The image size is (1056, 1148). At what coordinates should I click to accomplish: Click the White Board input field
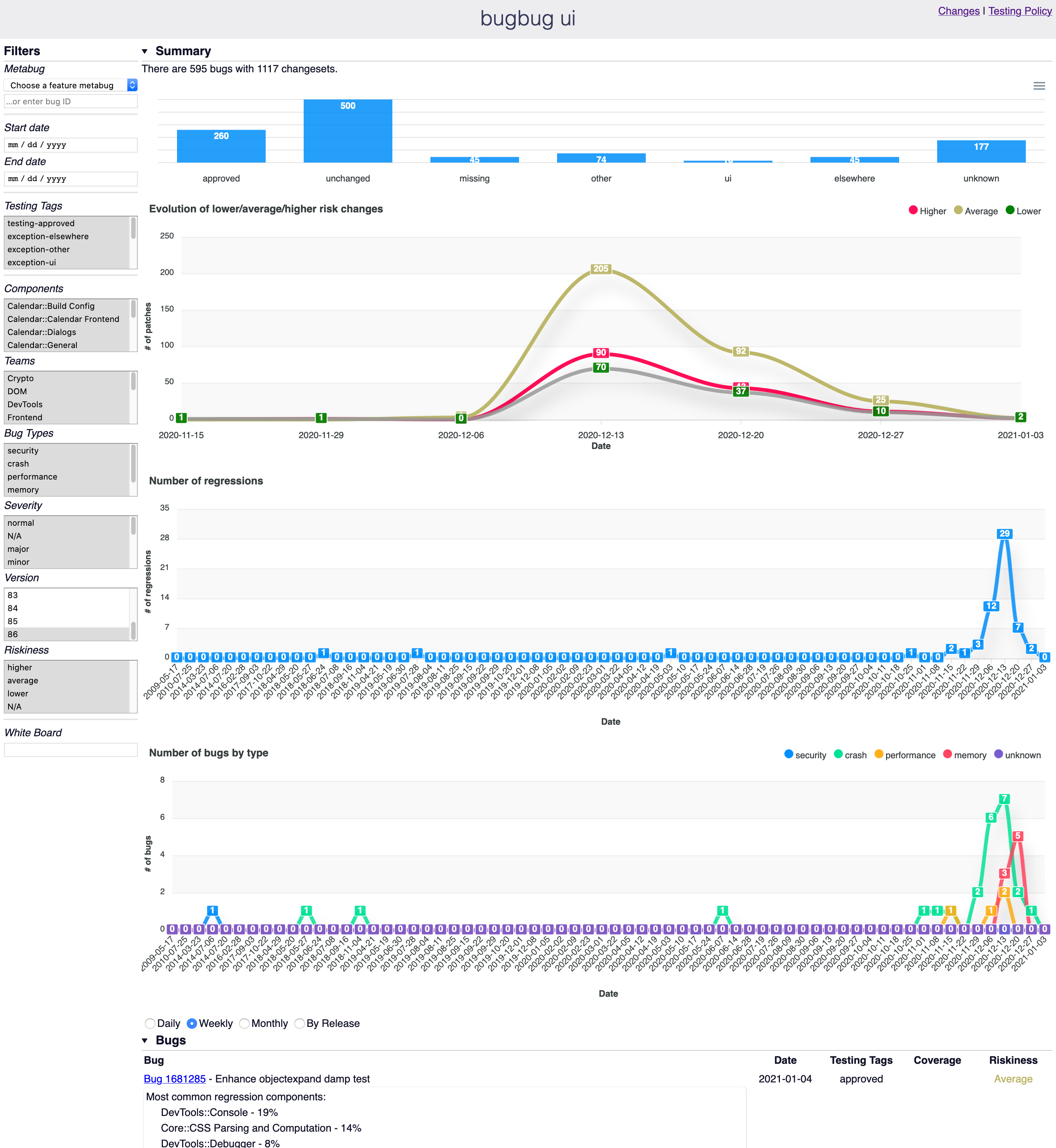point(70,750)
